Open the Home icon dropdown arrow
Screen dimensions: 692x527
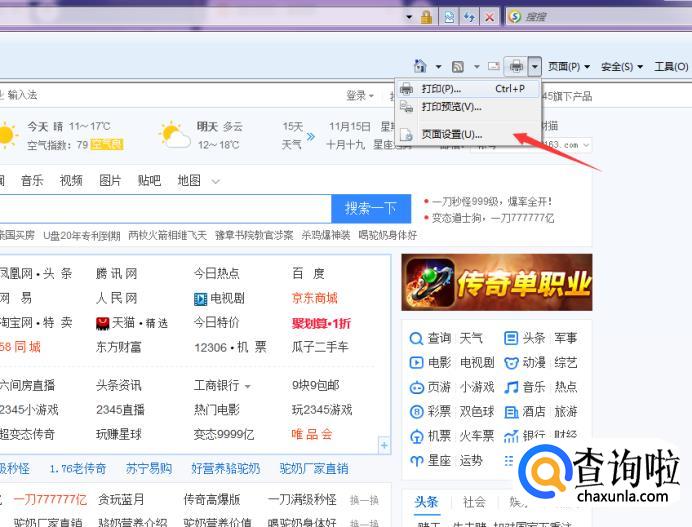438,67
